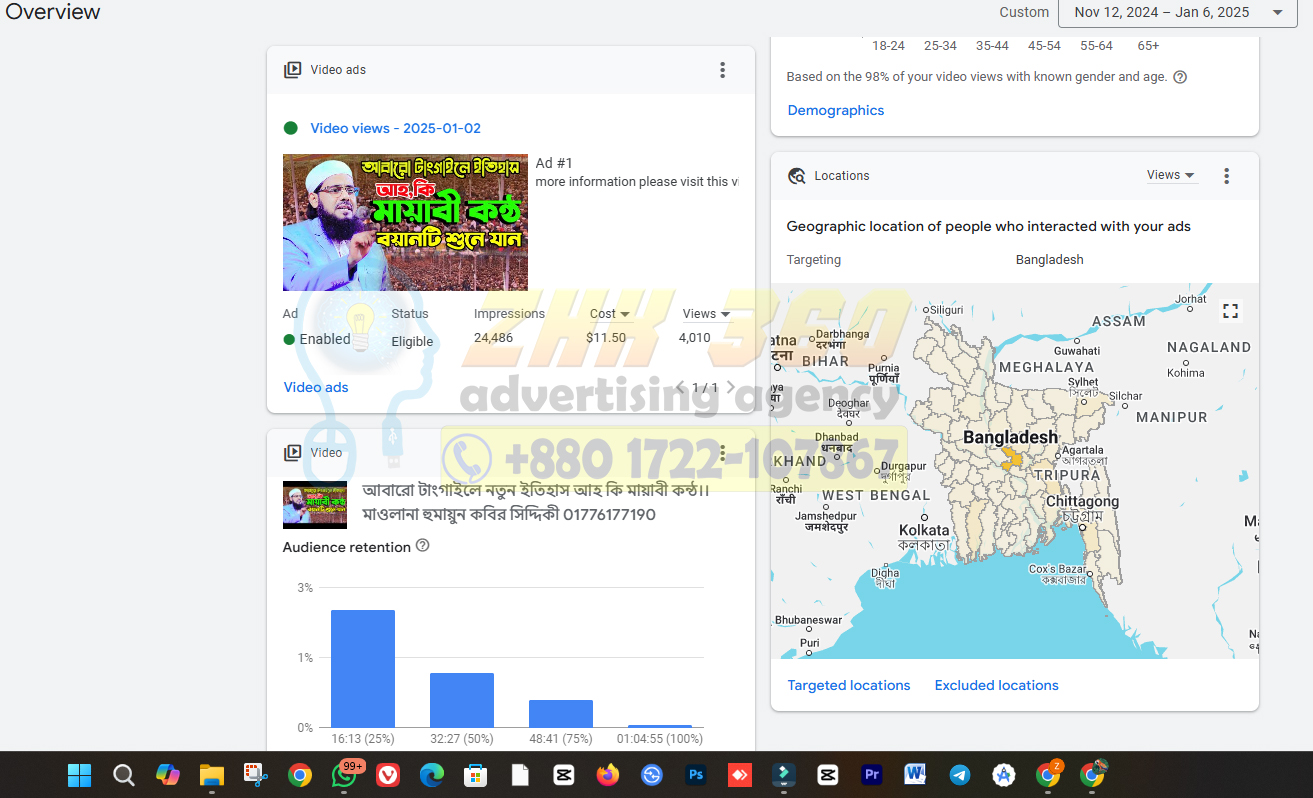Click the Video ads card header icon

[x=293, y=70]
